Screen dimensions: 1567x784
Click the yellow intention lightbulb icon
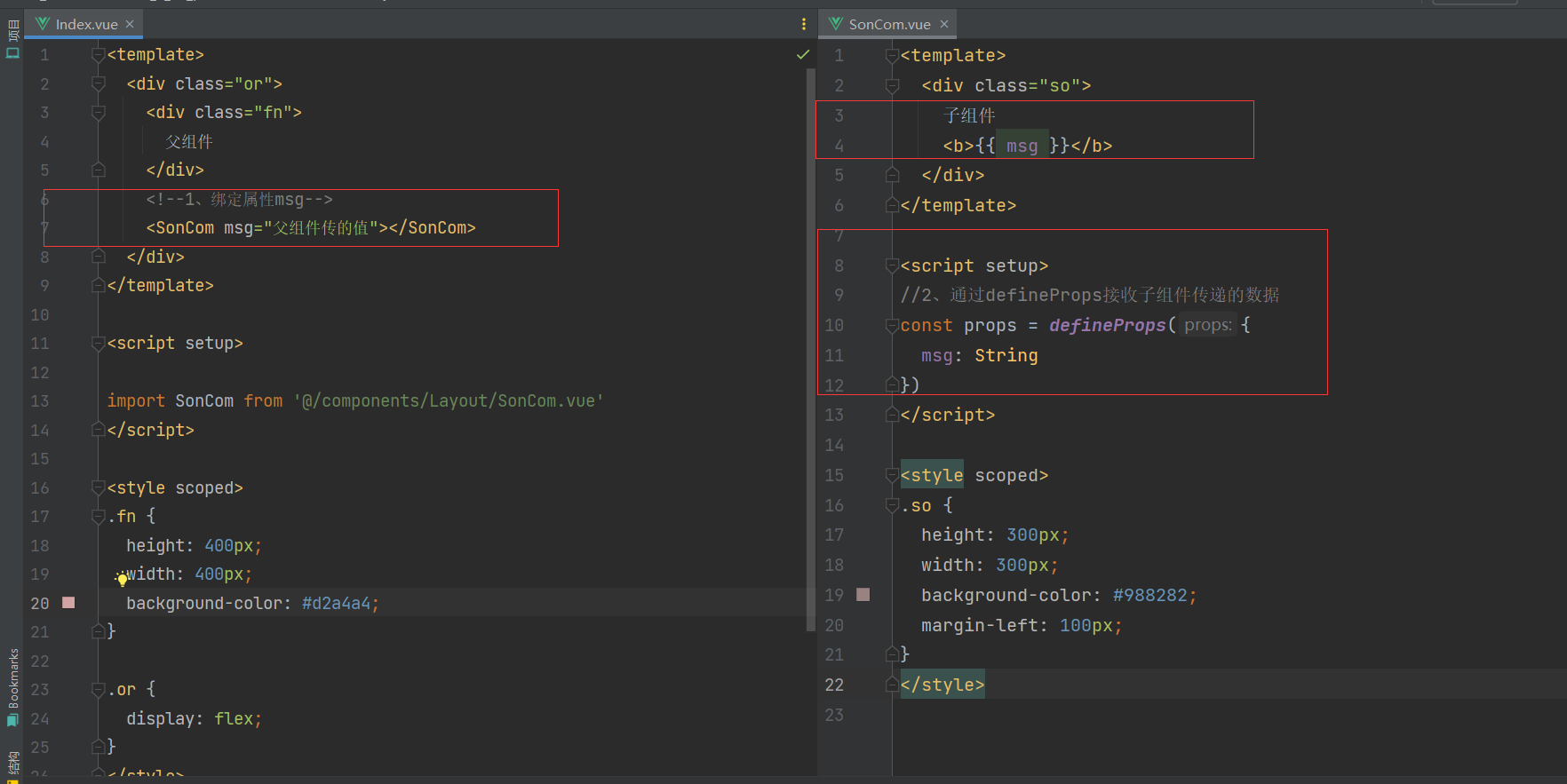point(123,580)
